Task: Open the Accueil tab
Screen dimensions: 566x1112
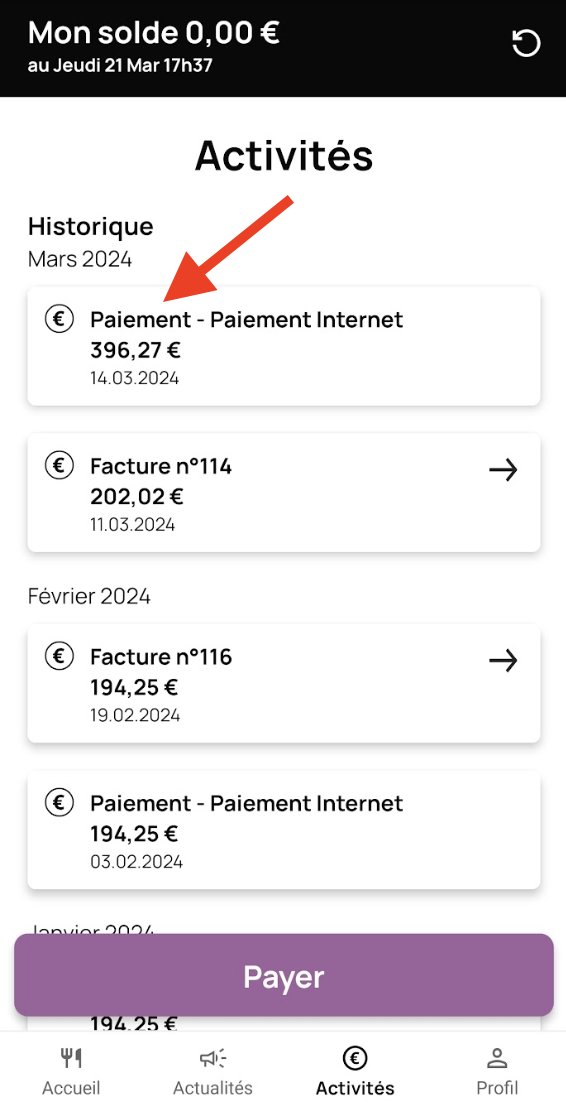Action: click(x=71, y=1072)
